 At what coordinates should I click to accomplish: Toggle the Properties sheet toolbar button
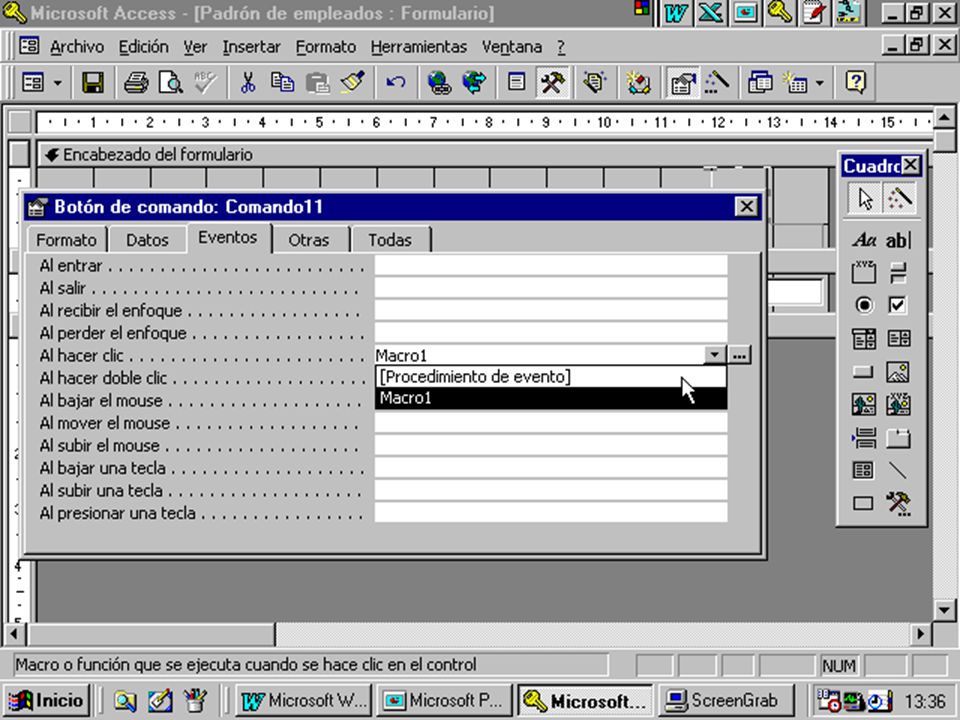681,83
